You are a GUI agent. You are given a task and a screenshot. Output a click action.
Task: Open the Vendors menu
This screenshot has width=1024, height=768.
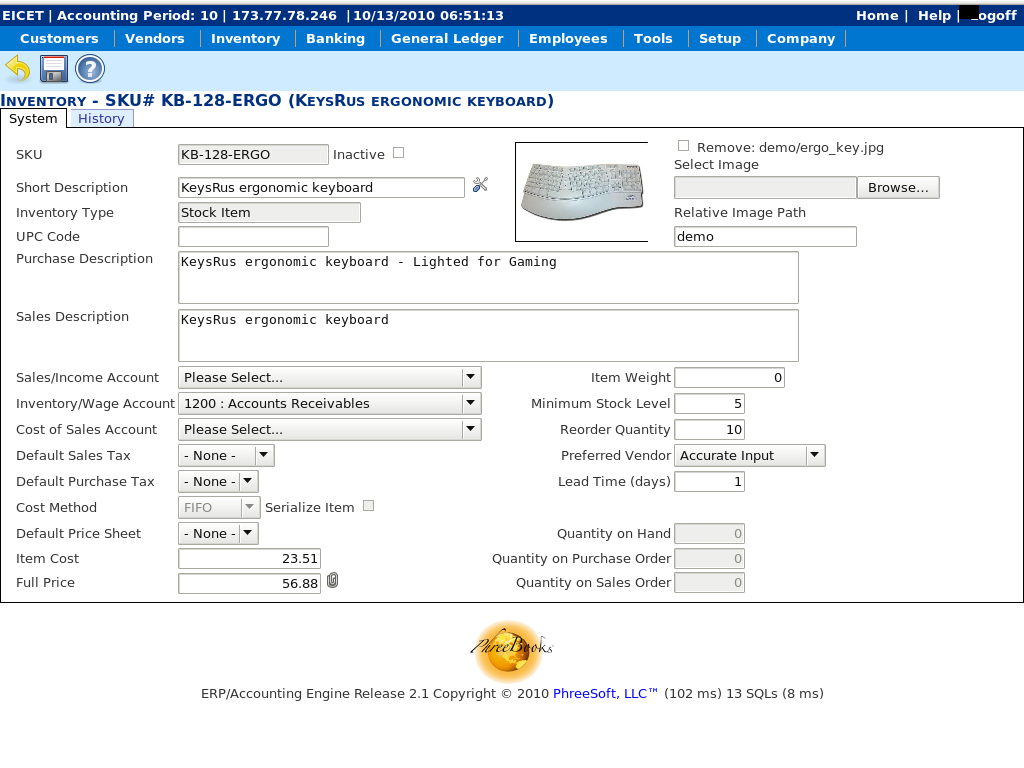pos(155,39)
